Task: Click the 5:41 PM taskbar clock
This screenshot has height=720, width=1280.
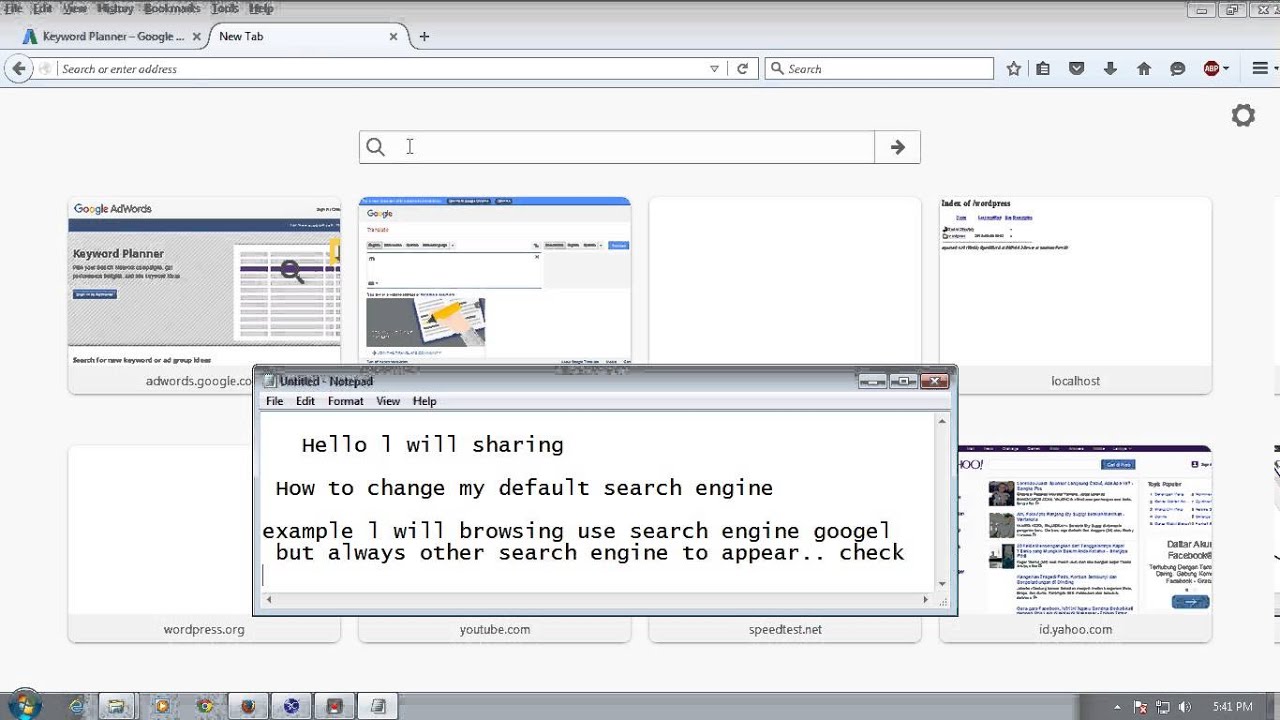Action: click(1232, 707)
